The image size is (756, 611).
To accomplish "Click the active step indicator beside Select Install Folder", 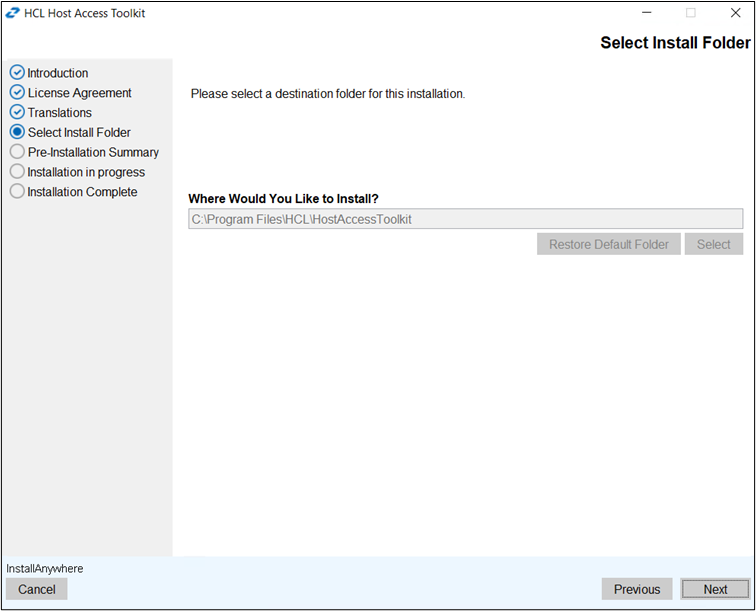I will click(17, 132).
